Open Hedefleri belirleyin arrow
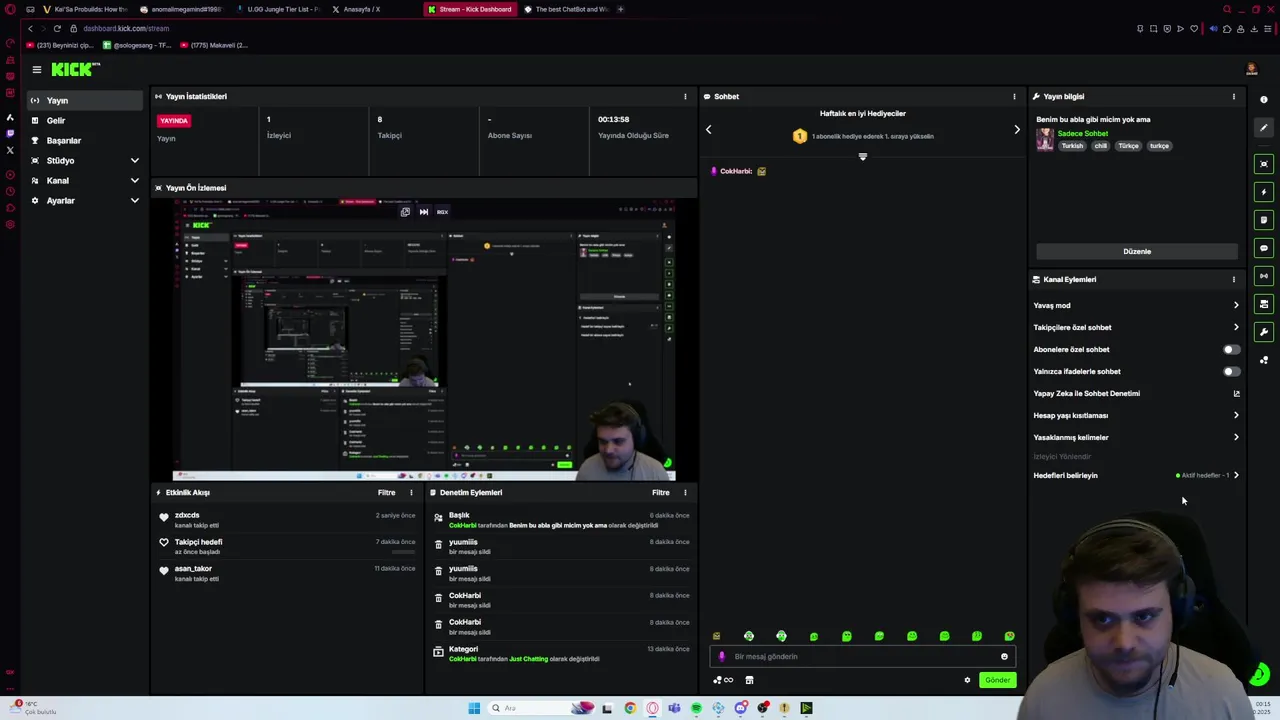 1236,475
